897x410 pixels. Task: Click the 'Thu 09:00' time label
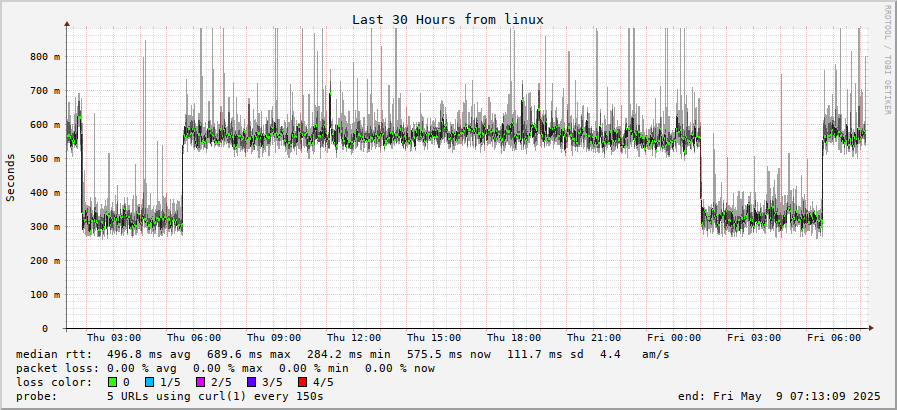[x=275, y=338]
